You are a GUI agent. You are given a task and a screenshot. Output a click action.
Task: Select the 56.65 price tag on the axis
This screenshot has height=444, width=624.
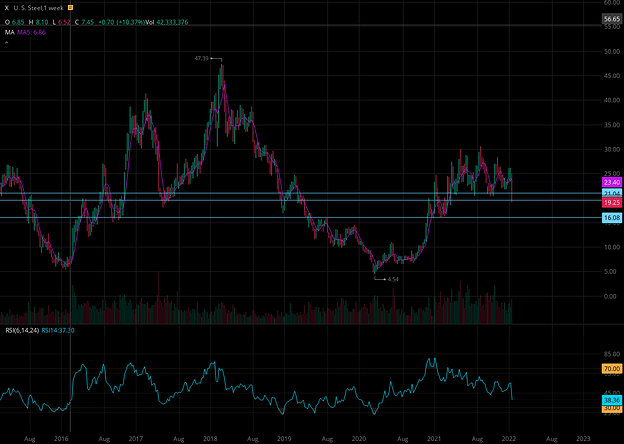(x=612, y=19)
